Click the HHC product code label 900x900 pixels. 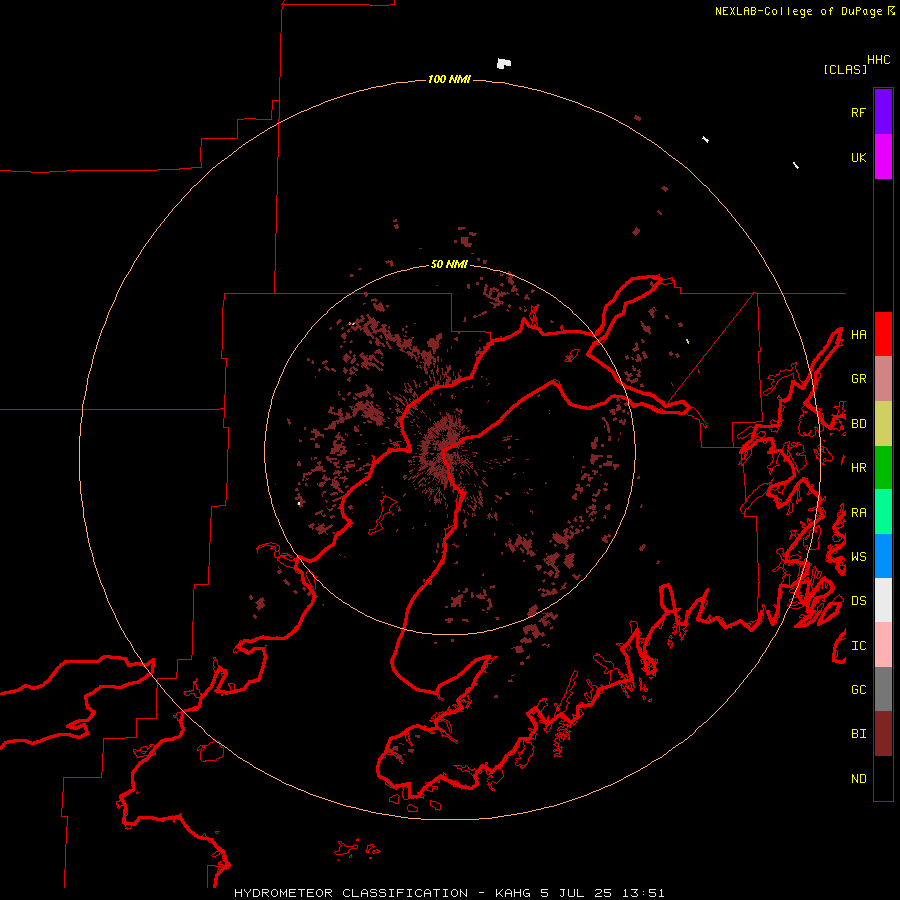pyautogui.click(x=879, y=60)
